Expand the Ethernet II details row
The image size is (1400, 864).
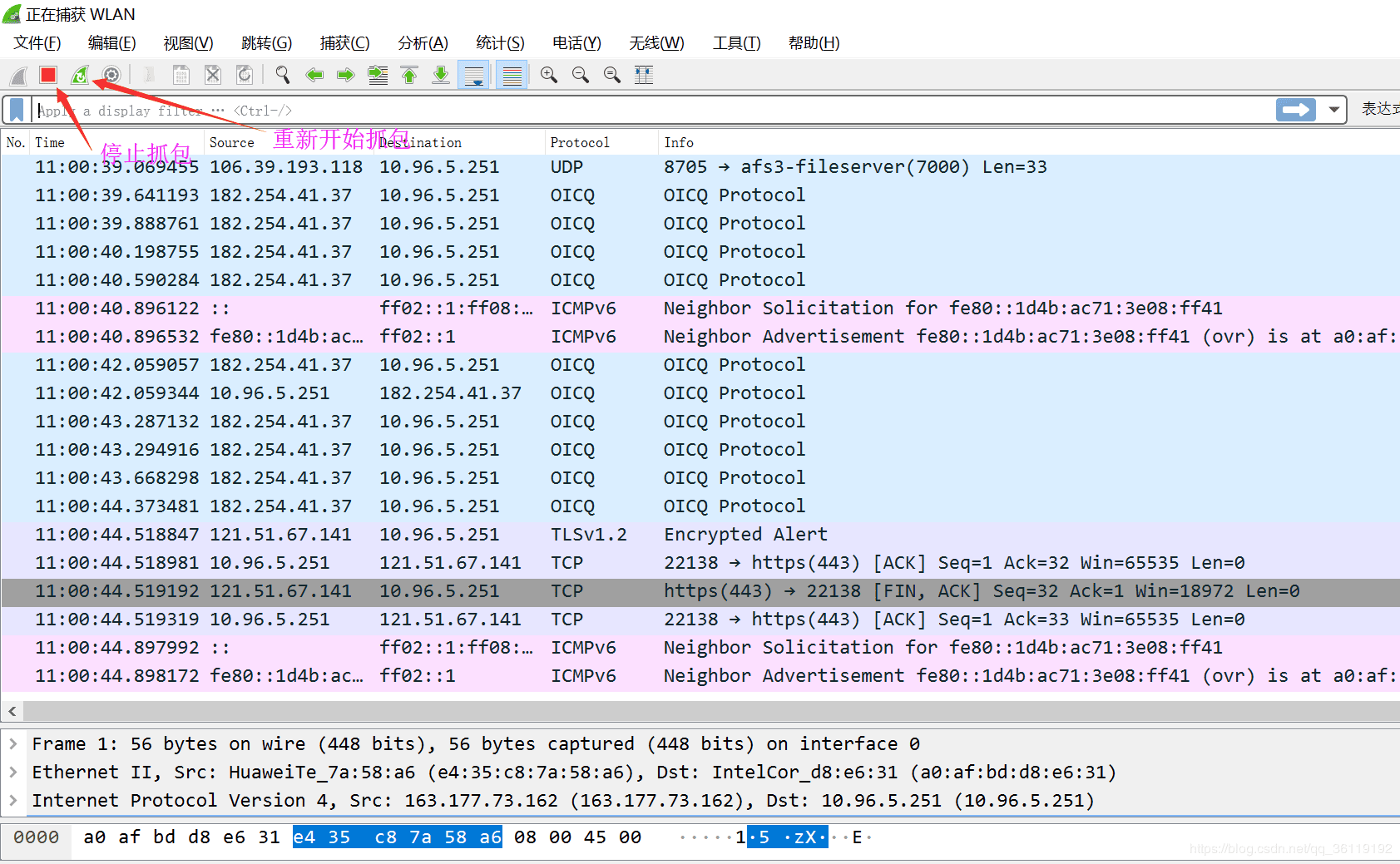pyautogui.click(x=13, y=773)
